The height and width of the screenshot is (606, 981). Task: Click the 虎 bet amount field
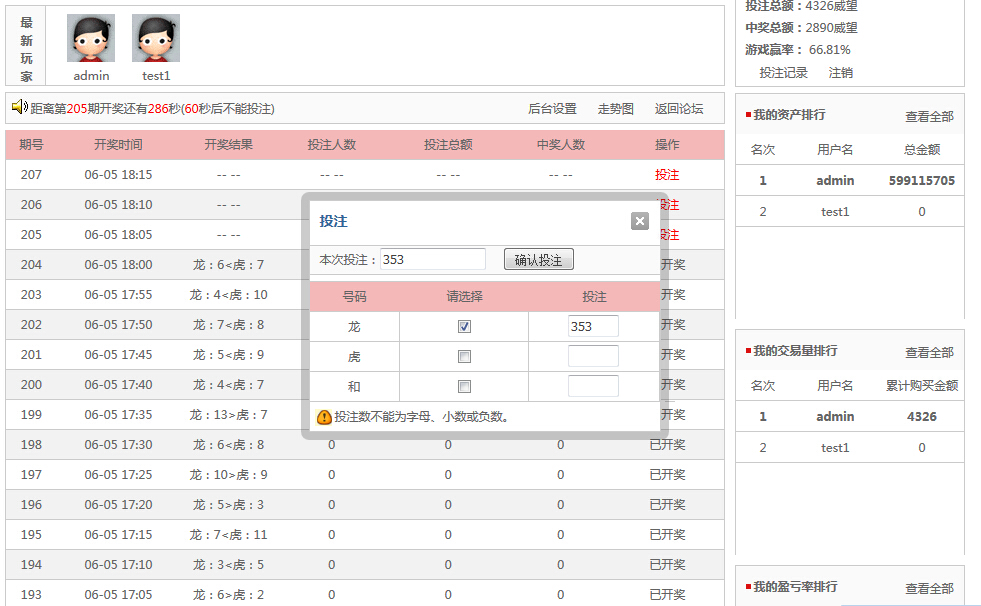[x=593, y=356]
